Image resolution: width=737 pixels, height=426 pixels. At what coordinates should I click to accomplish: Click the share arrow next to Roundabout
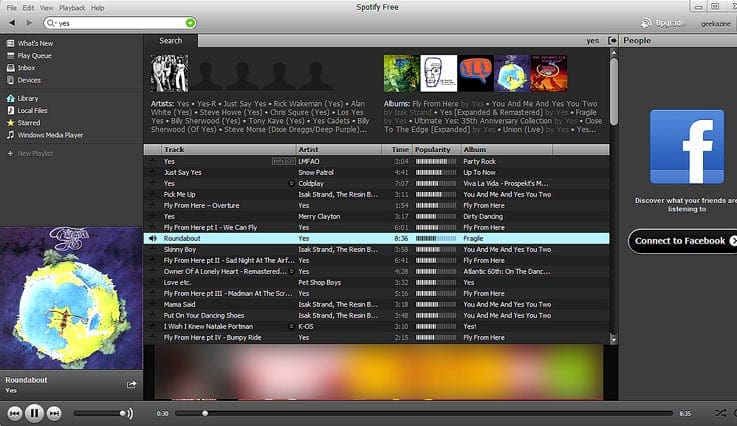[x=131, y=384]
